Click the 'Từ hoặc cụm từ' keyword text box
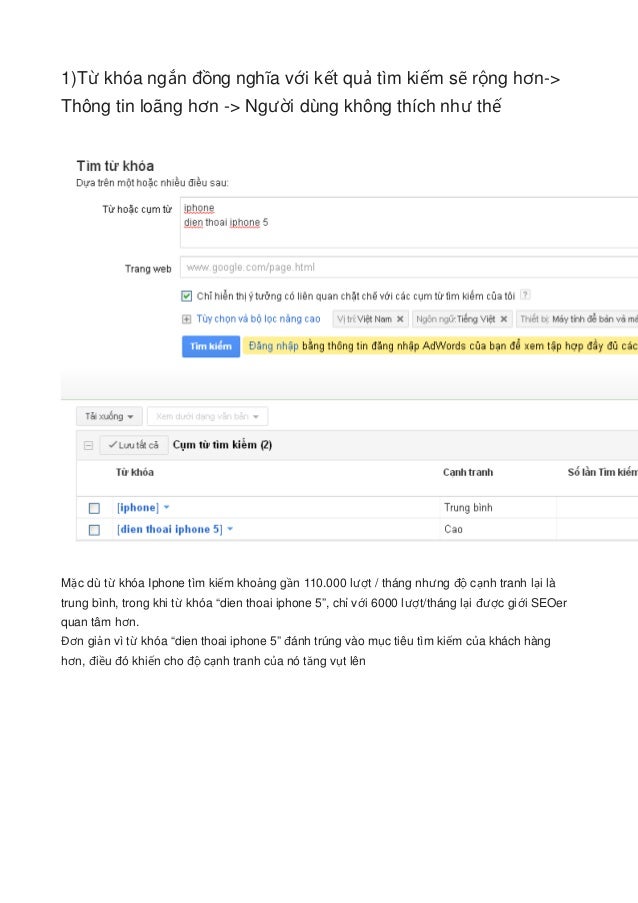638x903 pixels. tap(409, 223)
